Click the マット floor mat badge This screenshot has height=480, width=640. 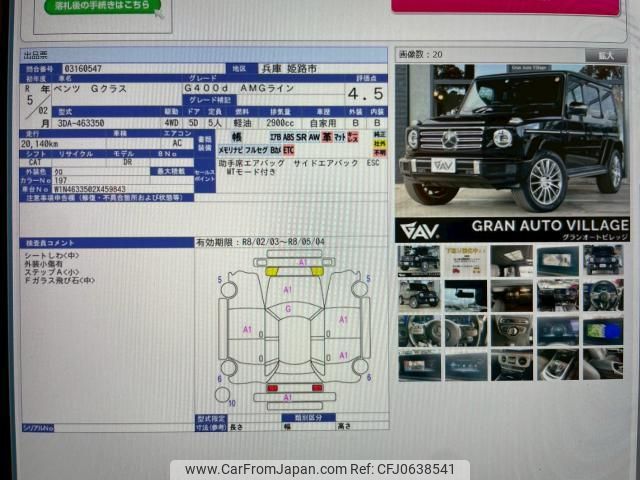340,135
